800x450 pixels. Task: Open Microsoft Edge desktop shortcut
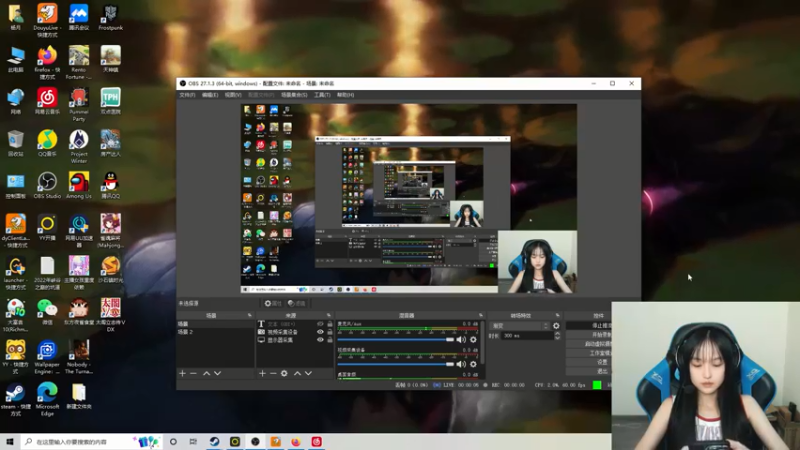47,399
